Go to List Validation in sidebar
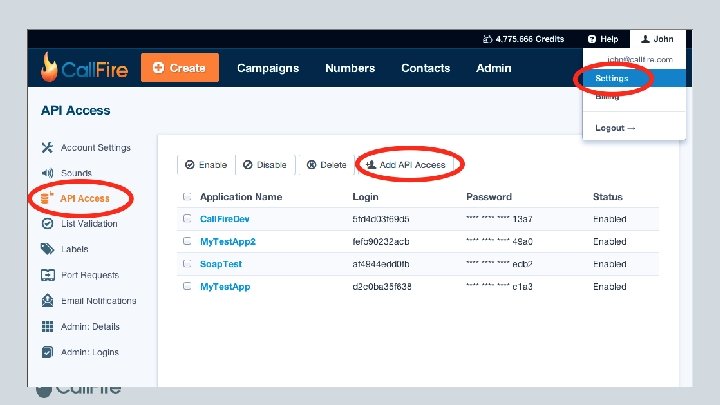The image size is (720, 405). click(x=89, y=224)
